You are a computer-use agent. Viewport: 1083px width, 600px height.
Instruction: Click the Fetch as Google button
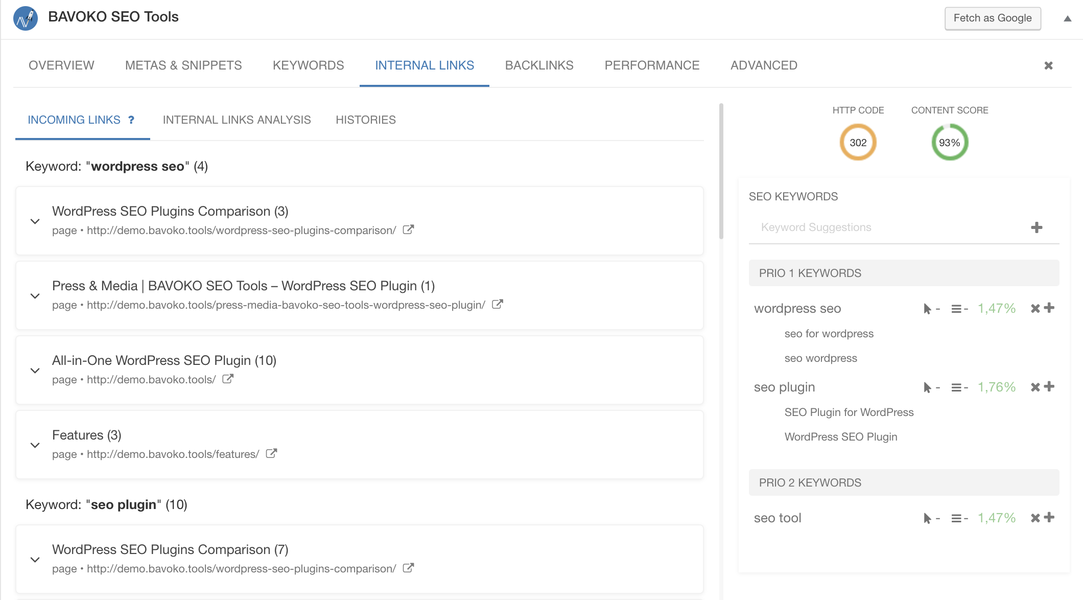coord(993,18)
